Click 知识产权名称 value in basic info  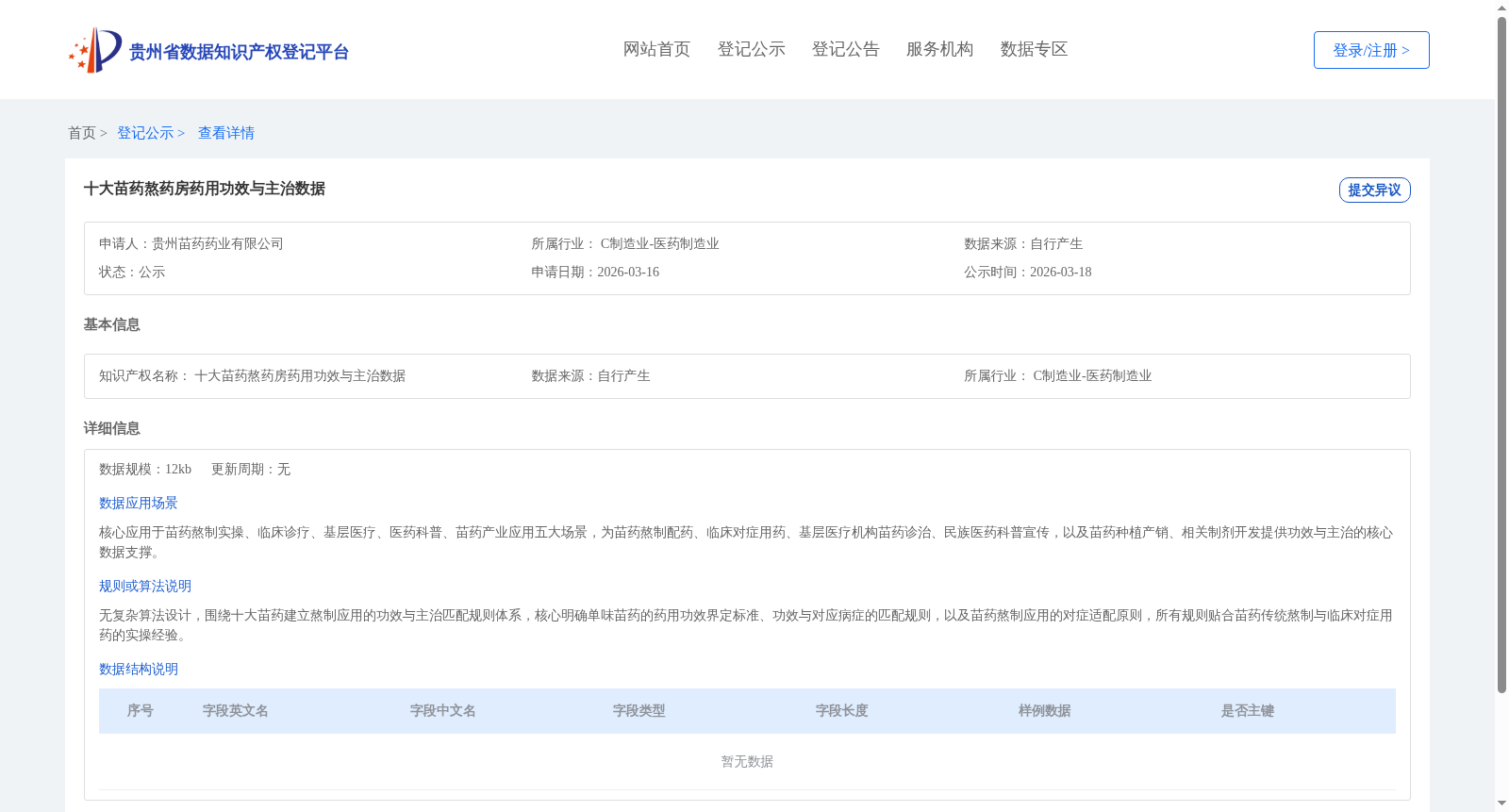[x=300, y=375]
